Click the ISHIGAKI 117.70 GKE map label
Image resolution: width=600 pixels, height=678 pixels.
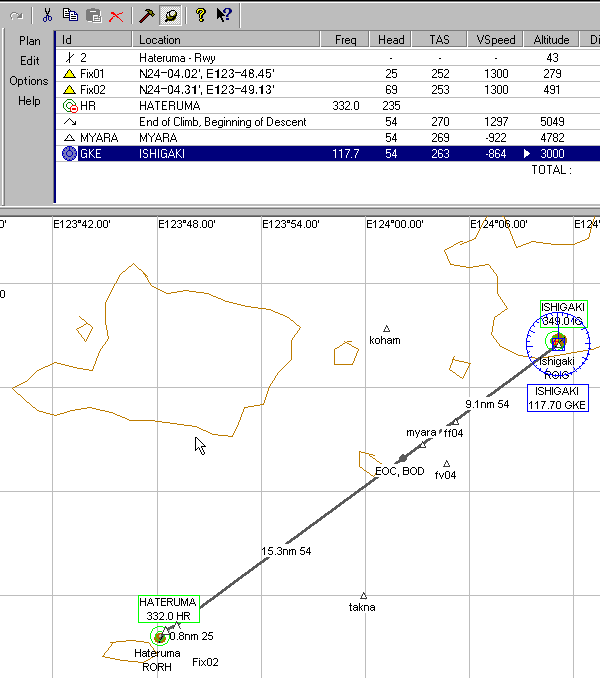[x=559, y=398]
